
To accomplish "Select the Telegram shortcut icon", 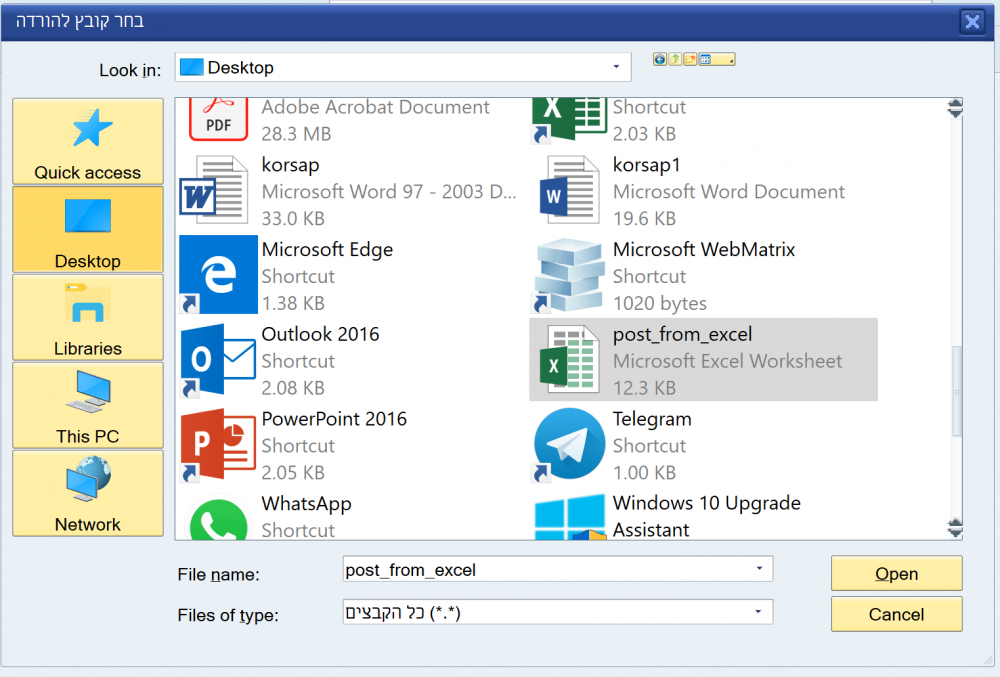I will click(x=569, y=444).
